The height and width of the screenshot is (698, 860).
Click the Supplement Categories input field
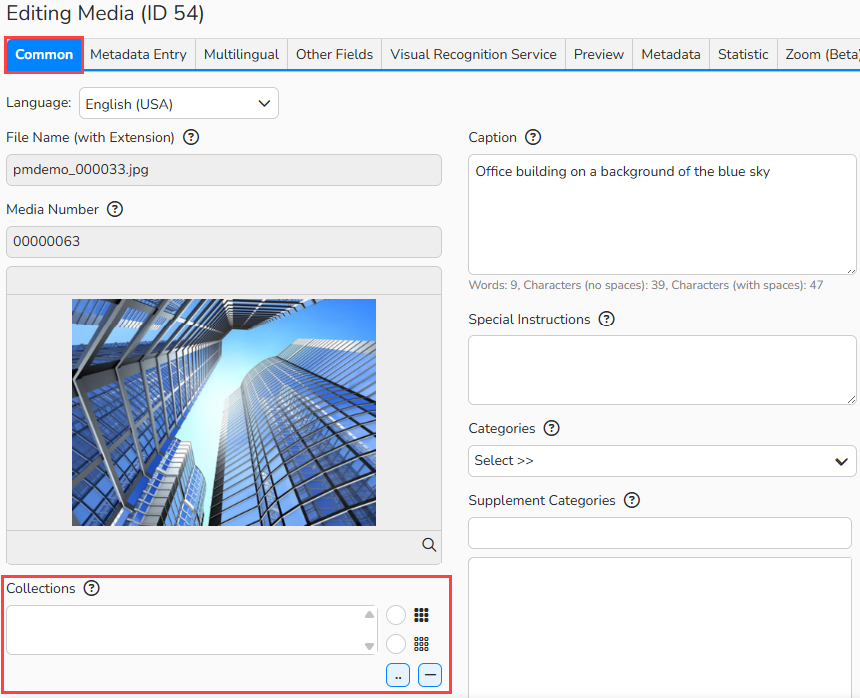pos(660,533)
